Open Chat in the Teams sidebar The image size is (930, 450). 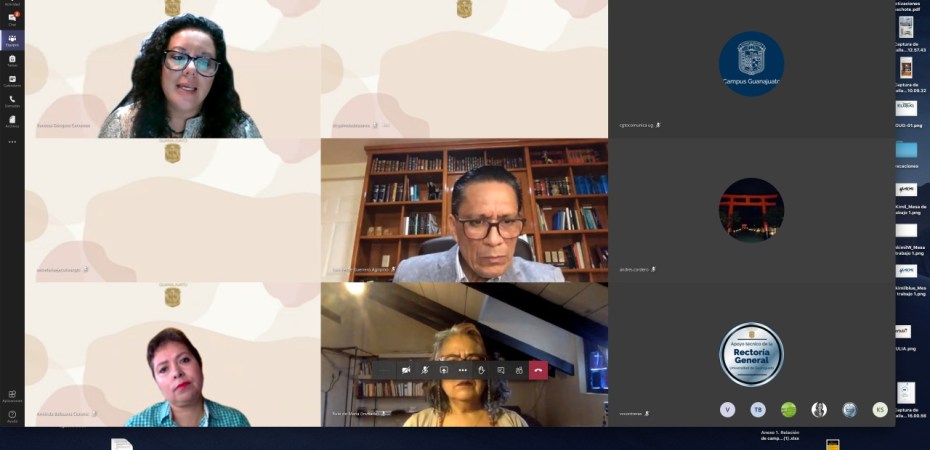(x=12, y=20)
